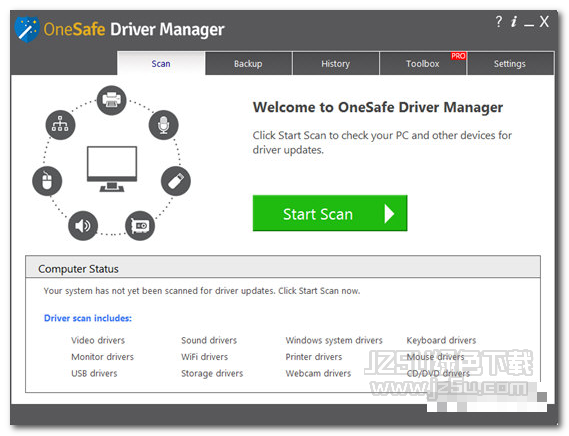Click the PRO badge on Toolbox
Image resolution: width=569 pixels, height=436 pixels.
[458, 56]
